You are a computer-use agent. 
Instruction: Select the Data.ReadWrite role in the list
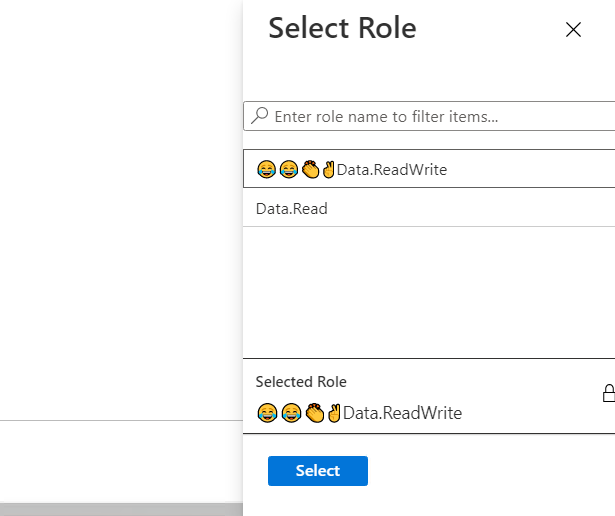click(429, 169)
